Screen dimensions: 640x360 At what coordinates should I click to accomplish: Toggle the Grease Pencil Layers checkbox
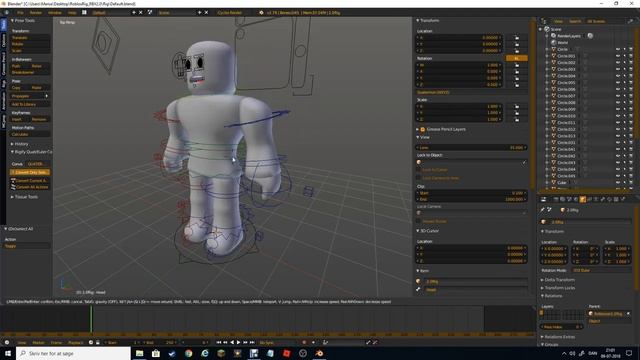coord(422,129)
